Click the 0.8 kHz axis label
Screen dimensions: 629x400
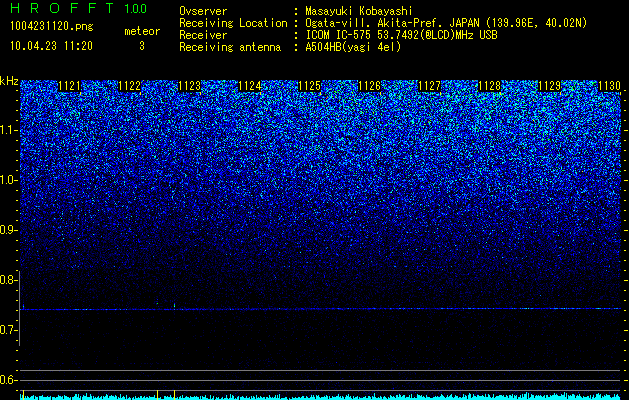point(7,280)
